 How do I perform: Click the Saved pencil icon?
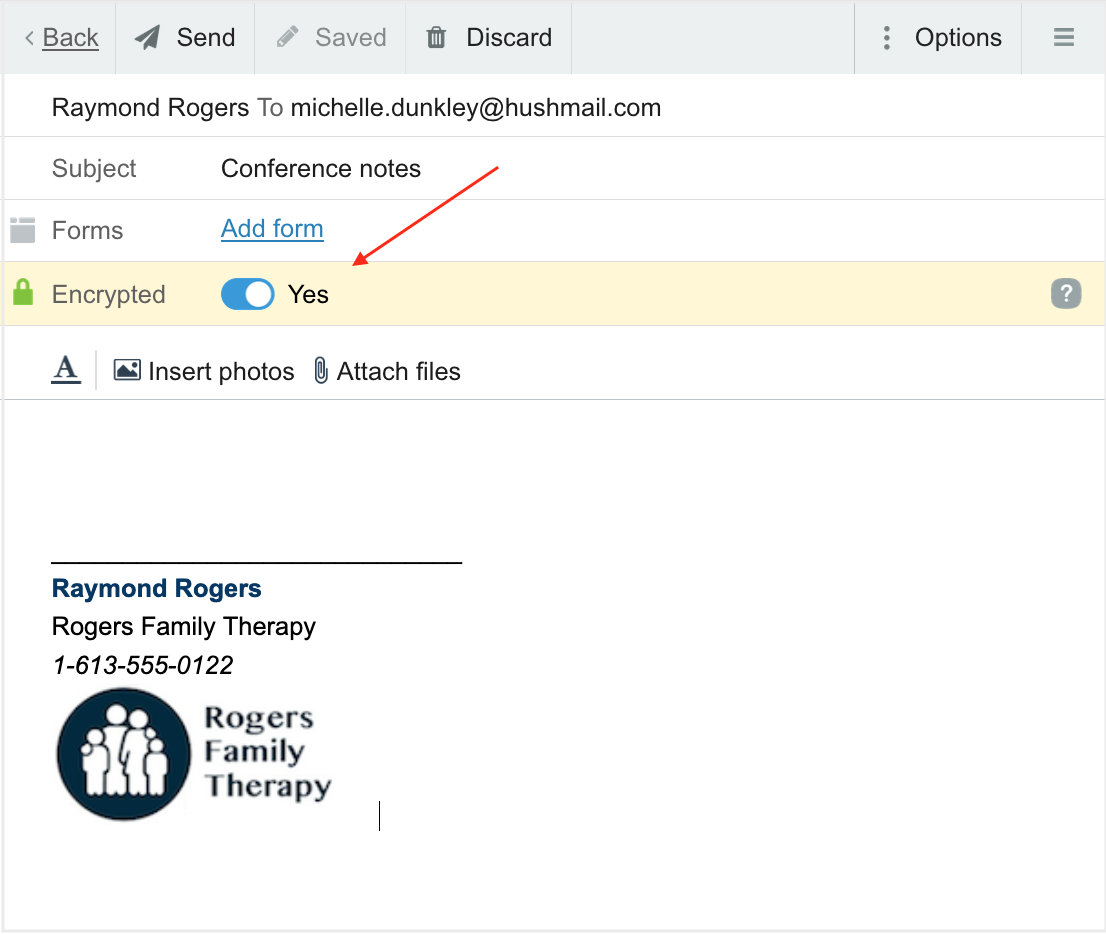289,37
